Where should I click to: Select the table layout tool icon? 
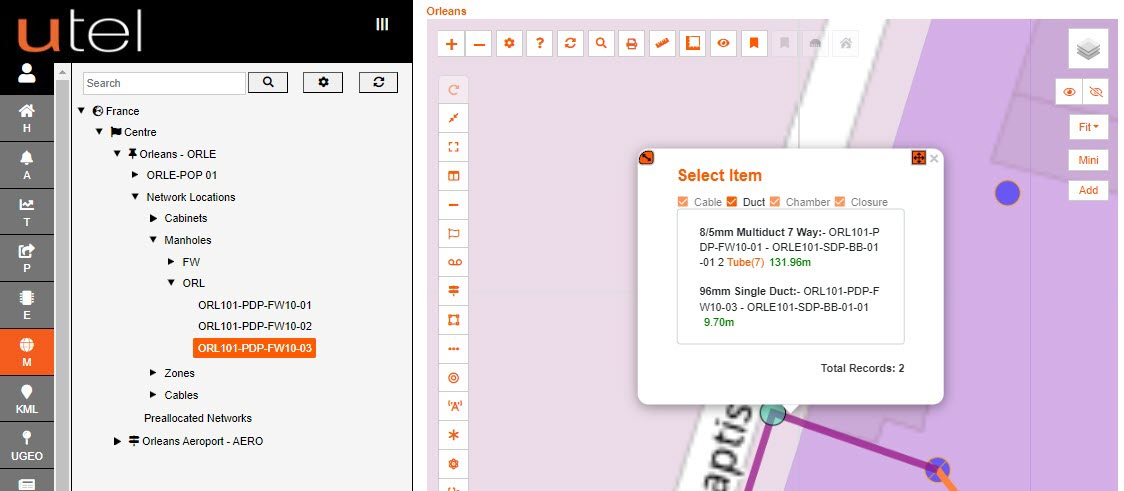coord(453,176)
